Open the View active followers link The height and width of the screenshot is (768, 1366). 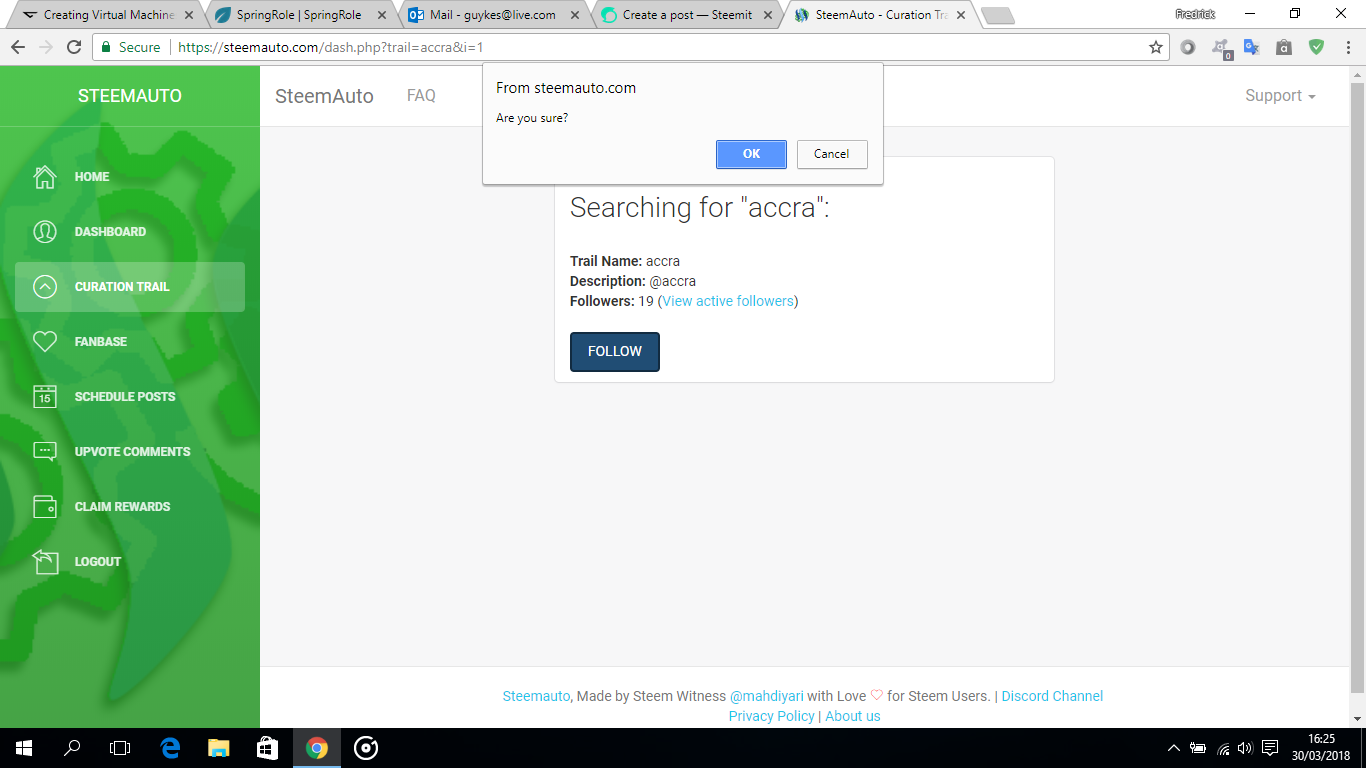pos(727,301)
